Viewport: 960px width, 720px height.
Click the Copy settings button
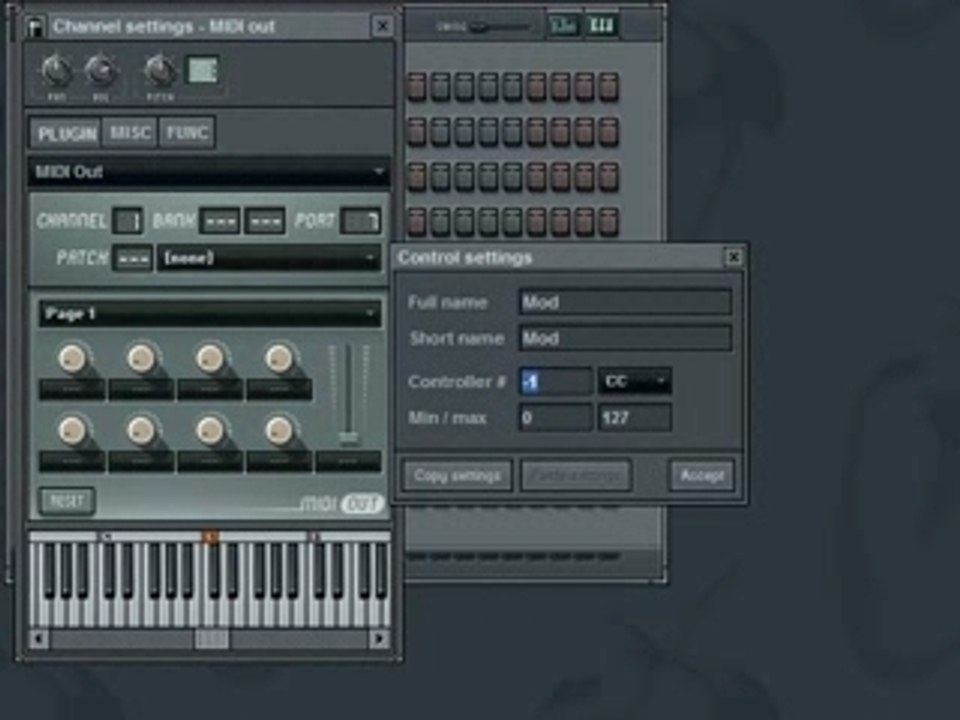[457, 476]
